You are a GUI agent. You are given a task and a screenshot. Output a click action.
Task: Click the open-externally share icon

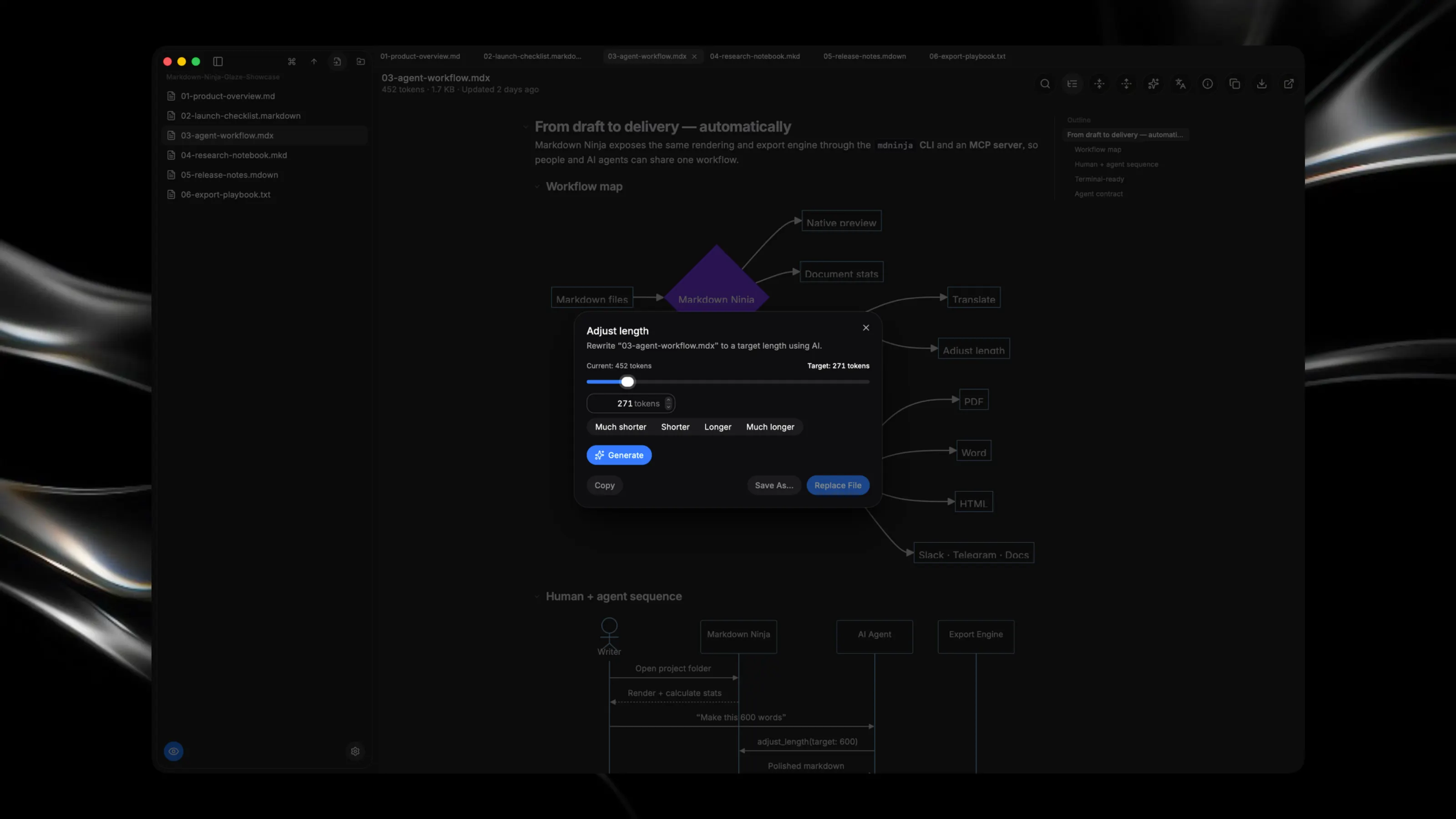click(1289, 84)
